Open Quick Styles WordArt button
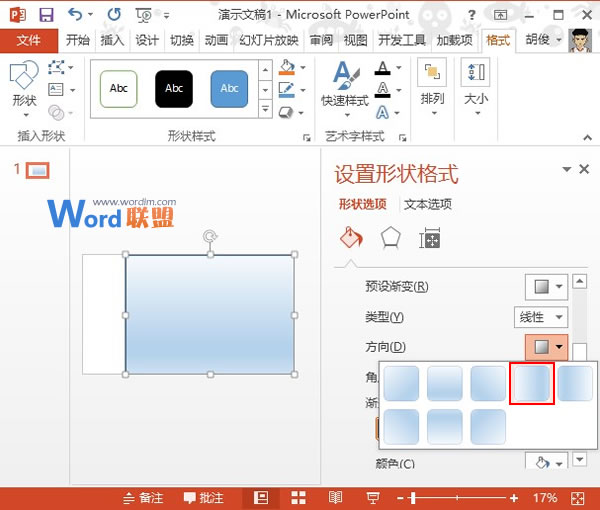The image size is (600, 510). (x=345, y=89)
